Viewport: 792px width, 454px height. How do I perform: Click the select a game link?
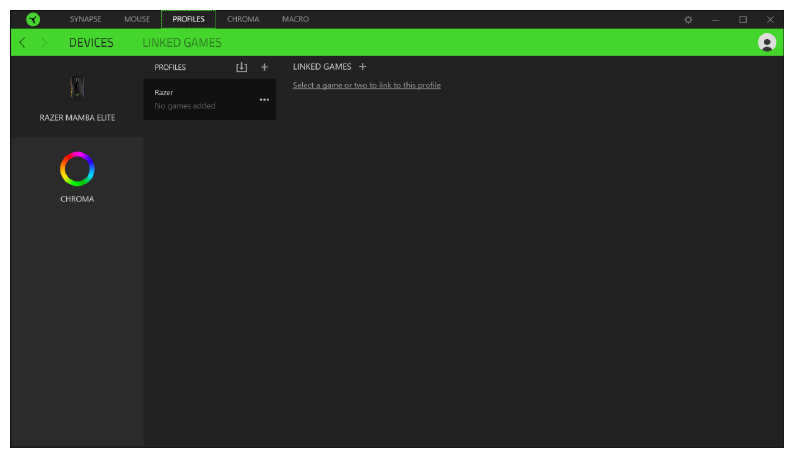coord(367,85)
